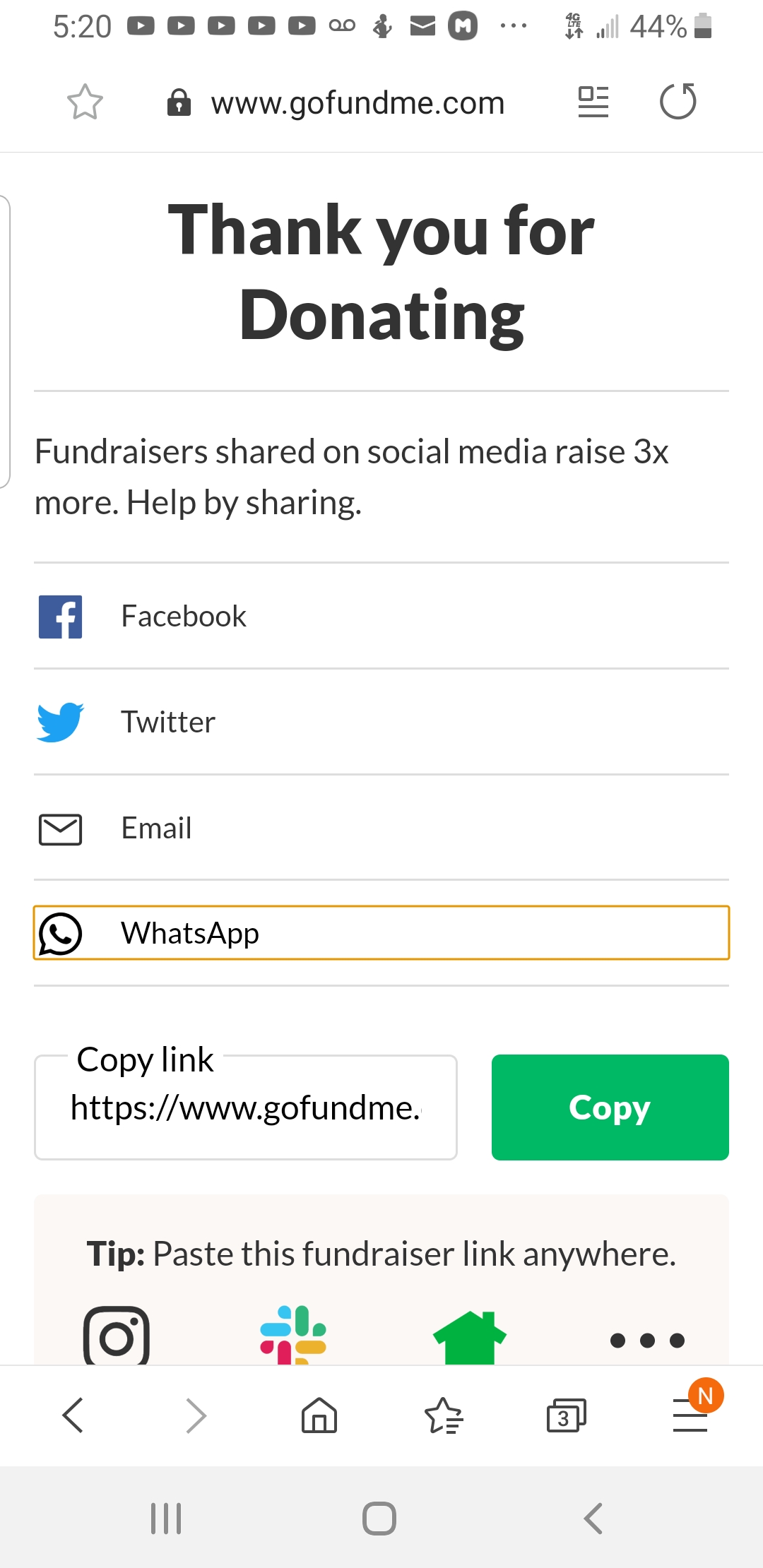This screenshot has width=763, height=1568.
Task: Open the browser hamburger menu
Action: tap(690, 1415)
